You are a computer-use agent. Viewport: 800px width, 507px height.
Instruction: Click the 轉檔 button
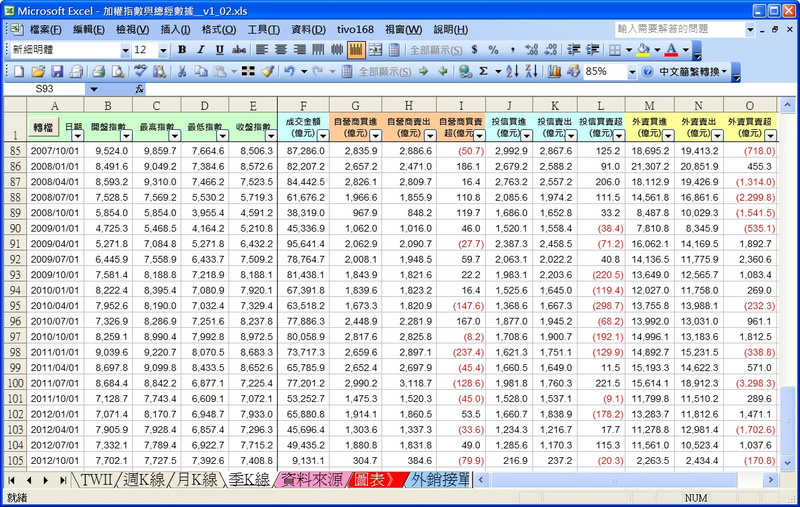[x=43, y=127]
